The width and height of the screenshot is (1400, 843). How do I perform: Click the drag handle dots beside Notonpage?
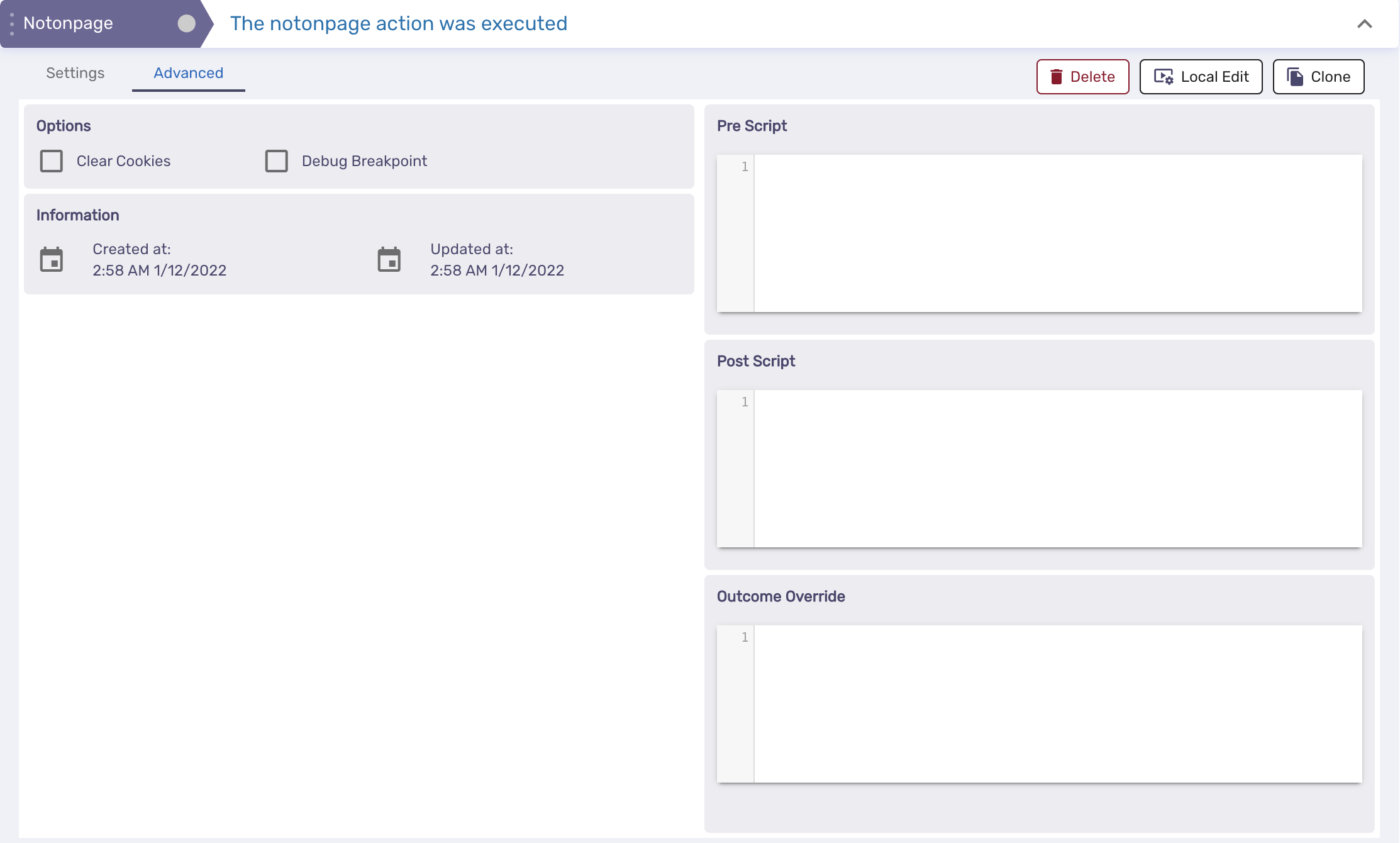[12, 24]
